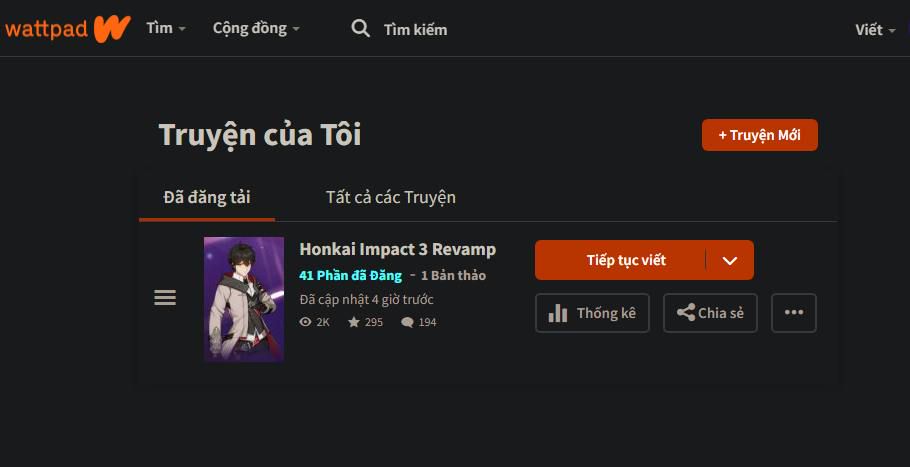The height and width of the screenshot is (467, 910).
Task: Click the + Truyện Mới button
Action: [x=760, y=135]
